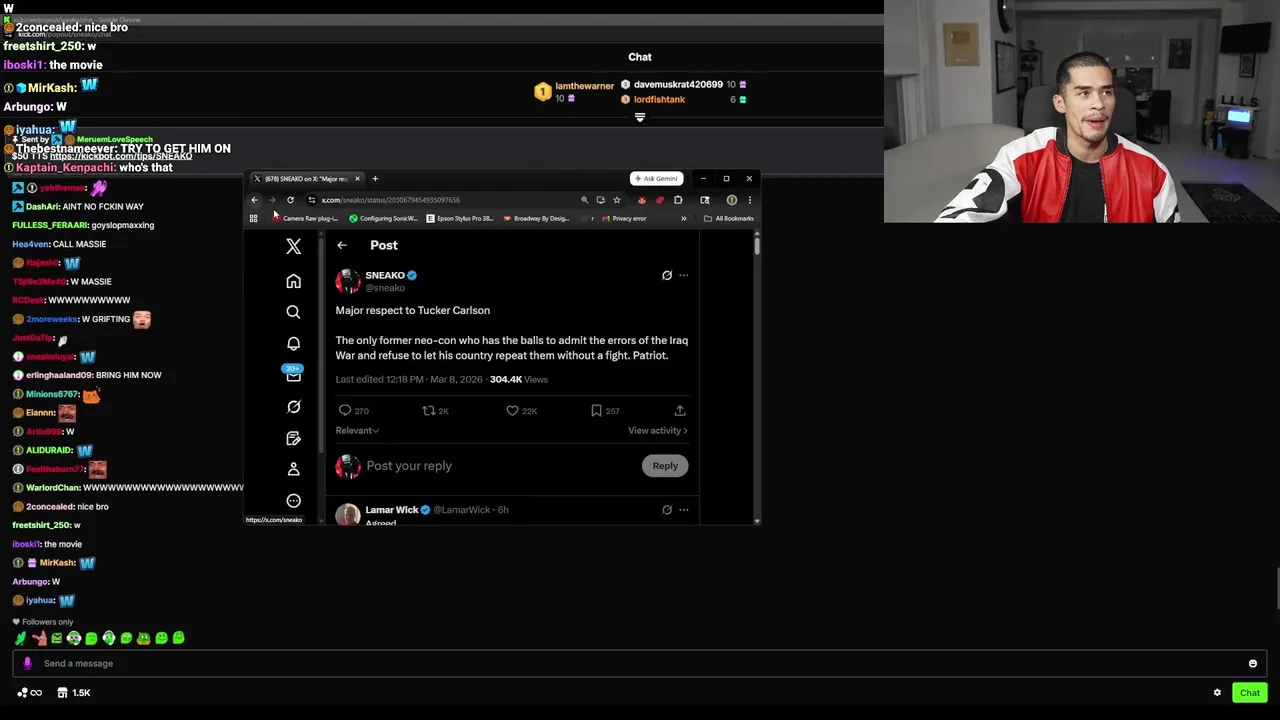The height and width of the screenshot is (720, 1280).
Task: Bookmark the SNEAKO post
Action: point(596,410)
